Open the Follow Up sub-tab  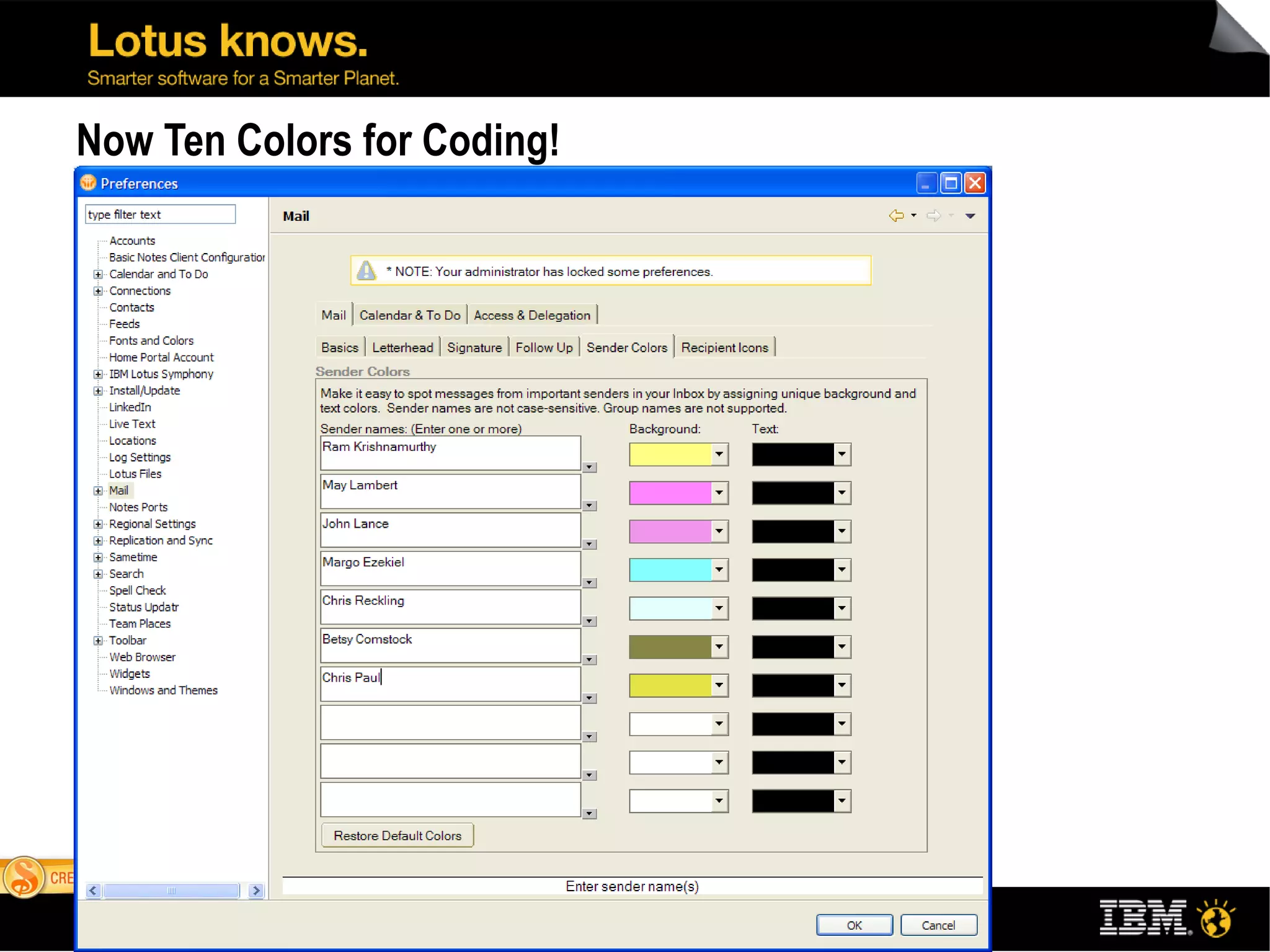point(544,347)
